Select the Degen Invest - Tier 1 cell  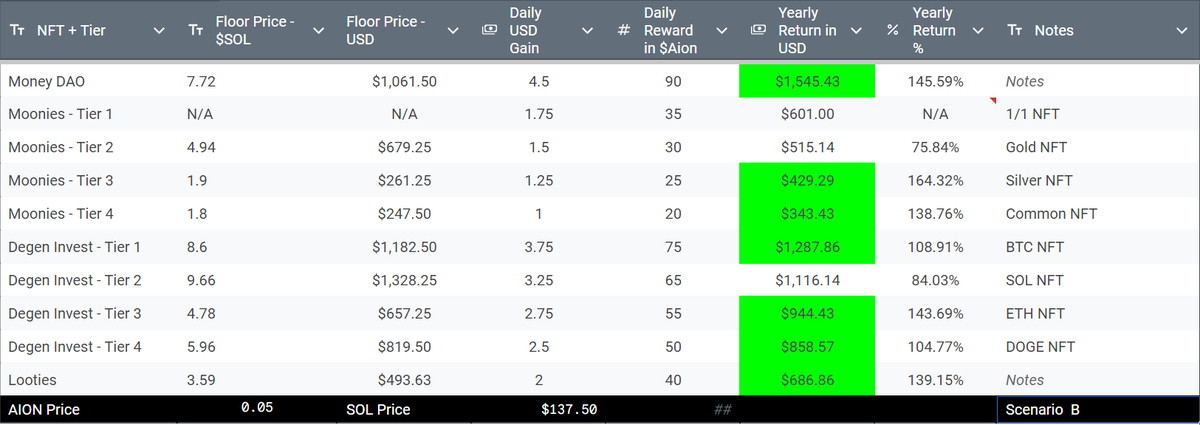click(x=89, y=247)
